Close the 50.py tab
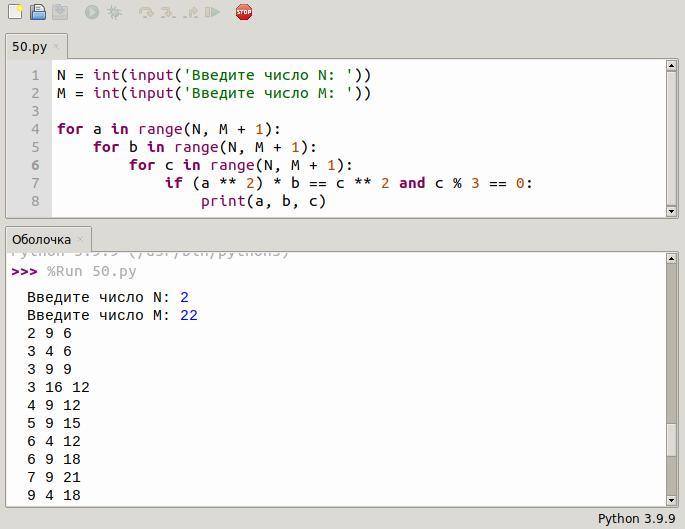Image resolution: width=685 pixels, height=529 pixels. [57, 47]
